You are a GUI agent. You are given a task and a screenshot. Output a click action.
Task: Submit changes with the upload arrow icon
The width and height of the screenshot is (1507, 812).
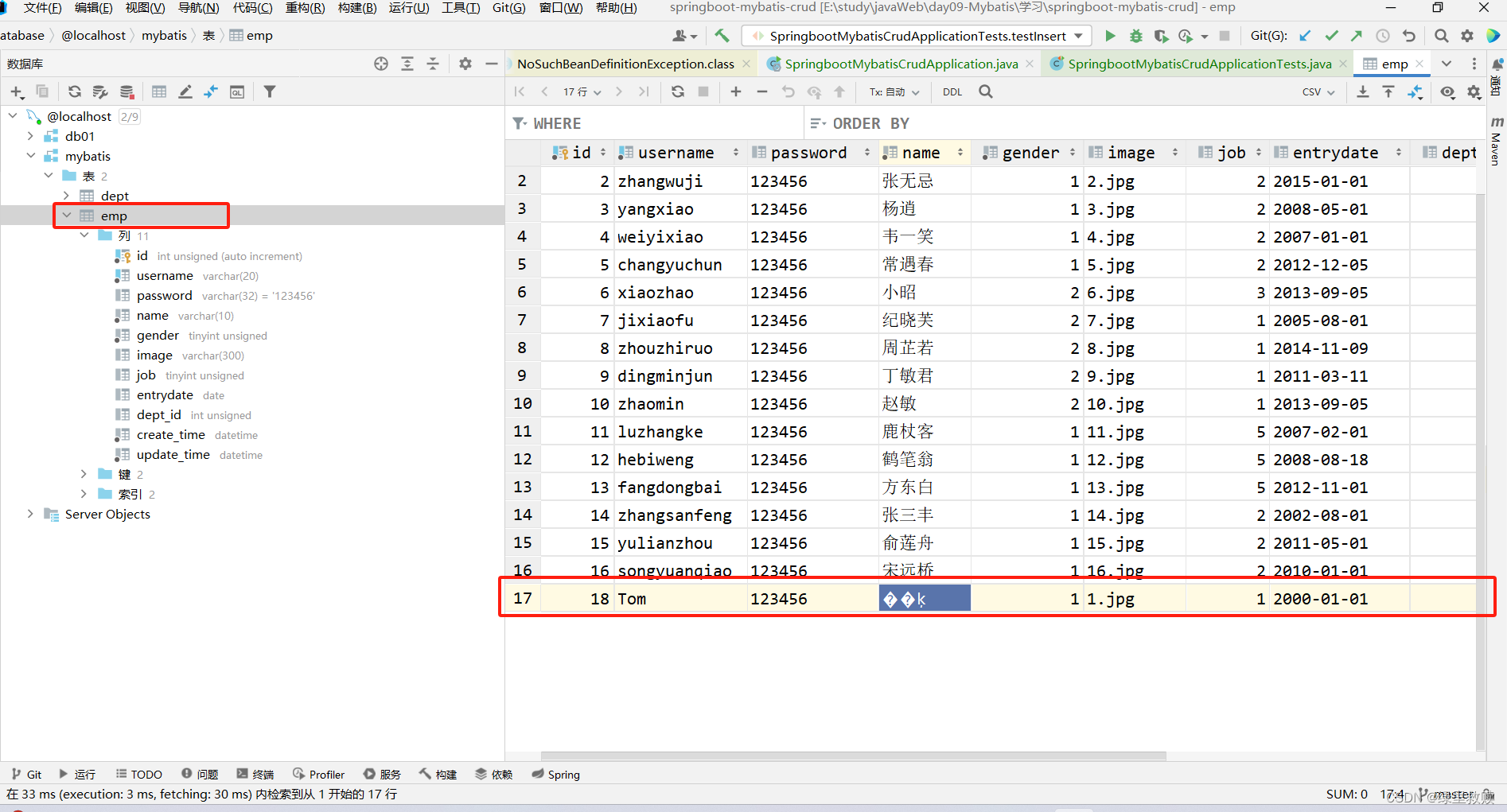[840, 91]
